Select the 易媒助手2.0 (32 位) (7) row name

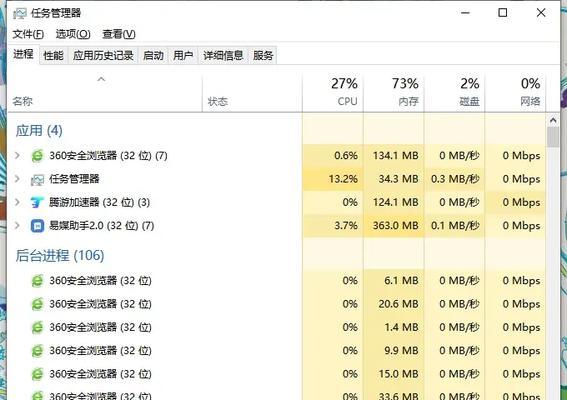[x=102, y=226]
